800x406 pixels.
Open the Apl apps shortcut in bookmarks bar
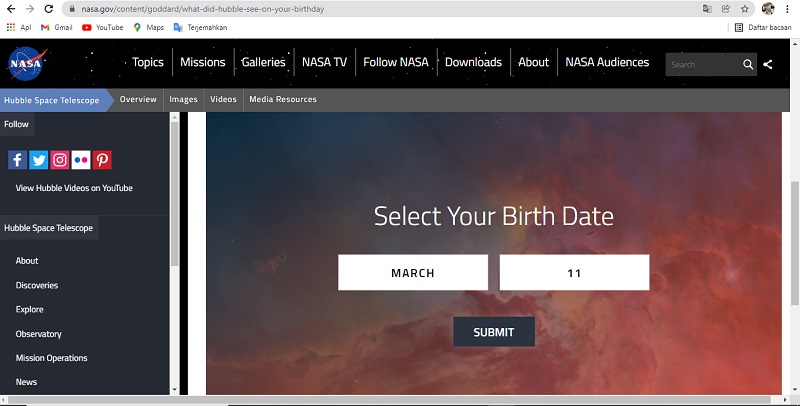(19, 28)
